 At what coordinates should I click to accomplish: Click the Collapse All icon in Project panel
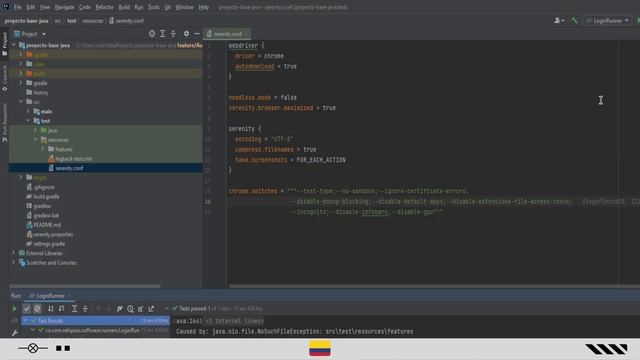(173, 34)
